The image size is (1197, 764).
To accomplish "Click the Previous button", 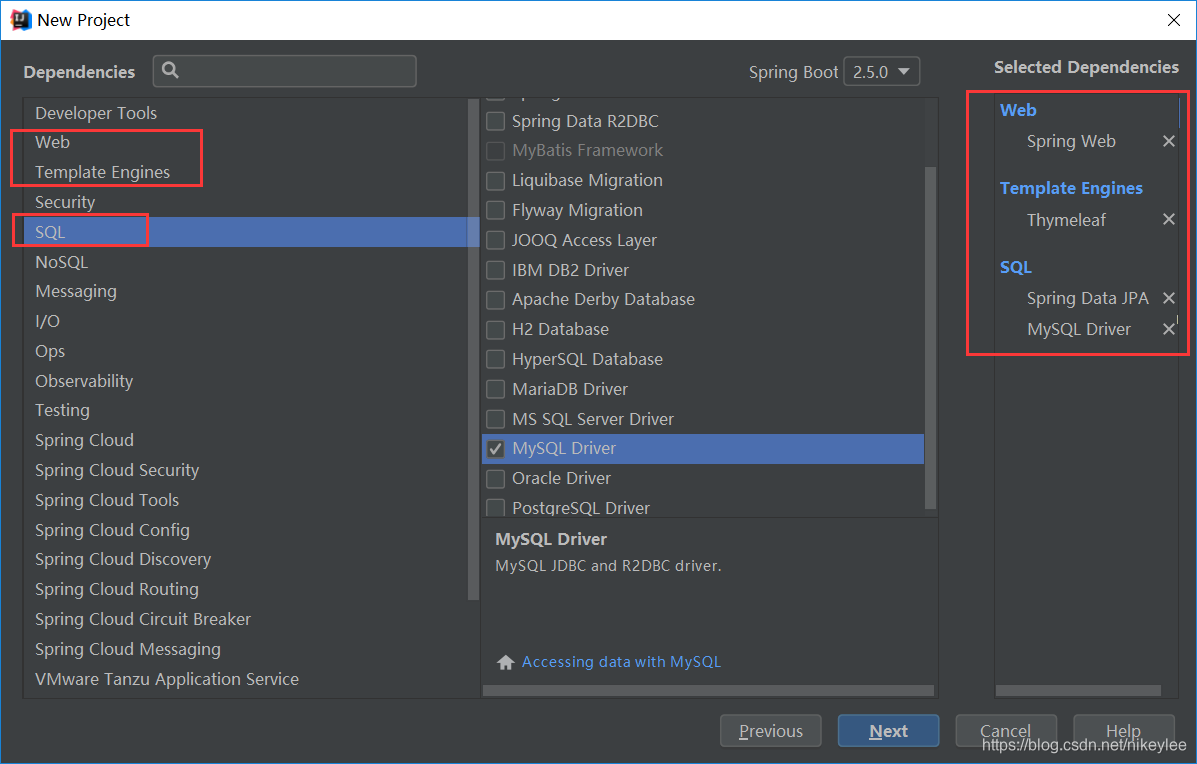I will [x=770, y=730].
